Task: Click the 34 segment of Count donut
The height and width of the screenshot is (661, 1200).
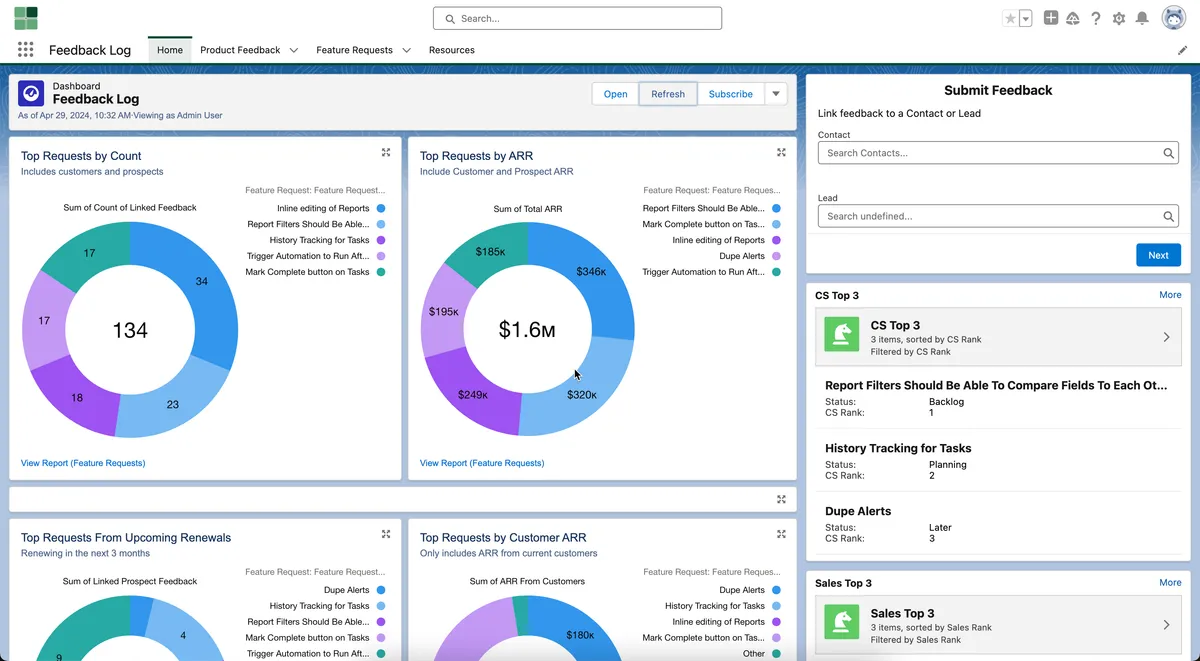Action: point(203,281)
